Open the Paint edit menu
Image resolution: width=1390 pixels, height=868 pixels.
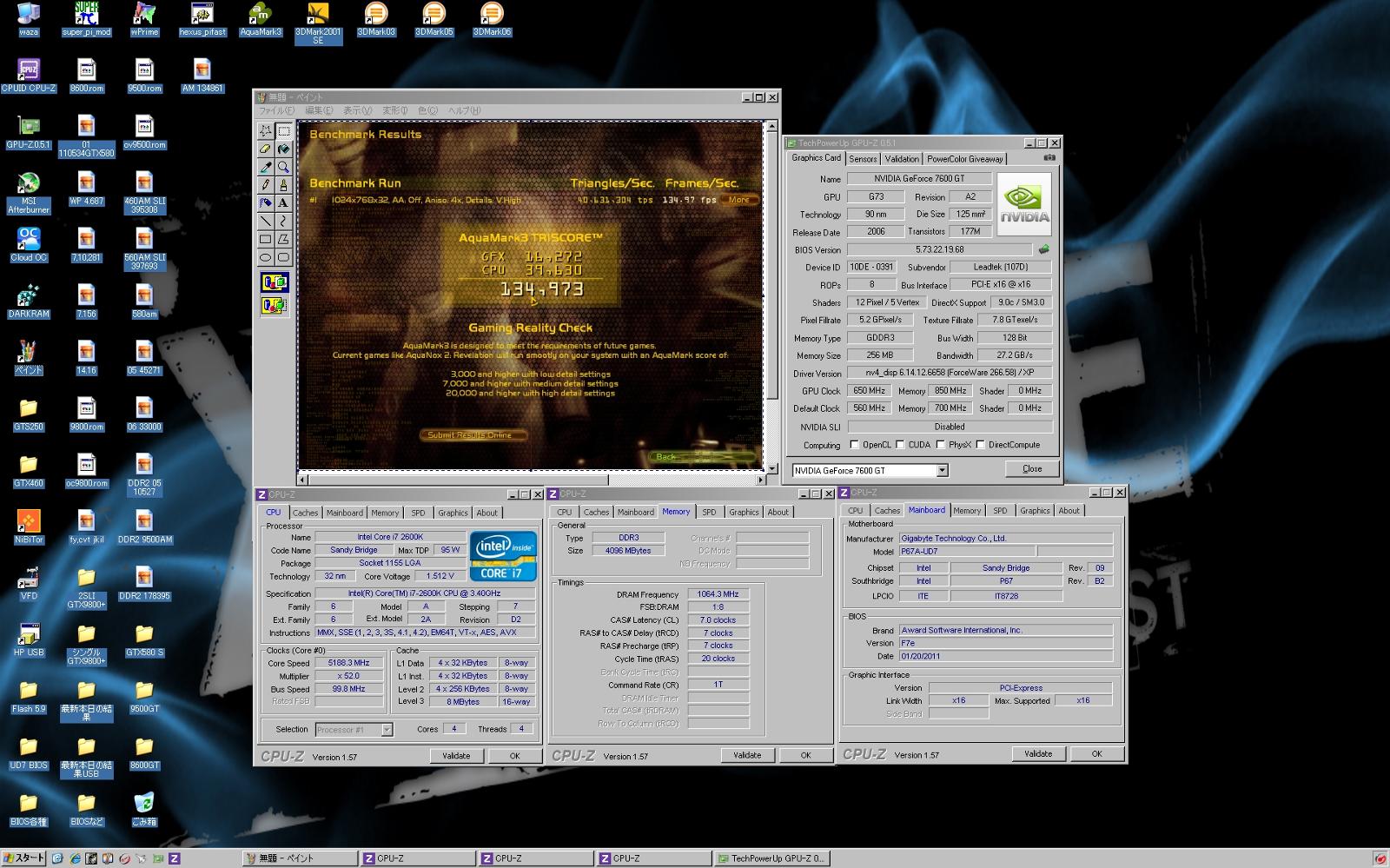coord(319,110)
